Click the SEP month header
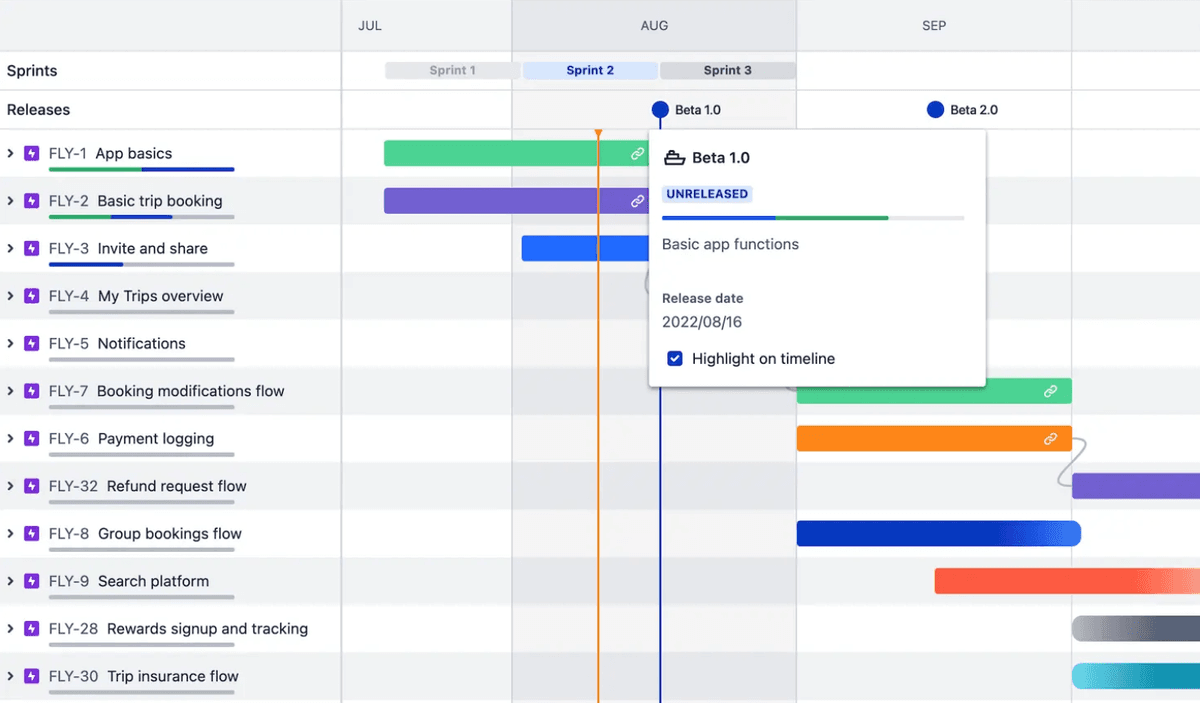This screenshot has width=1200, height=703. 934,26
